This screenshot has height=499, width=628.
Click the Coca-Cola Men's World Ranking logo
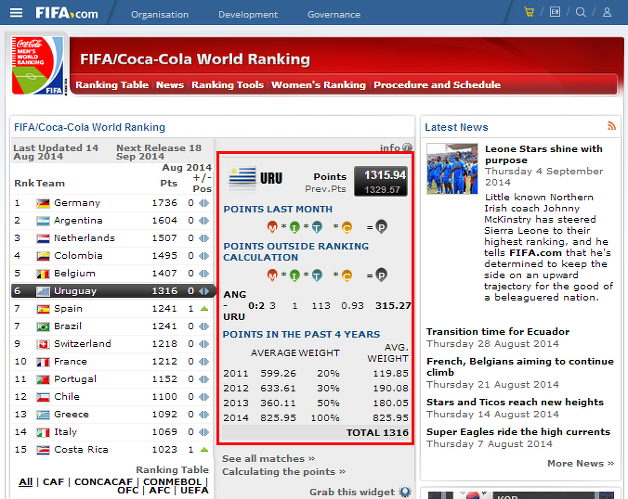[x=38, y=65]
